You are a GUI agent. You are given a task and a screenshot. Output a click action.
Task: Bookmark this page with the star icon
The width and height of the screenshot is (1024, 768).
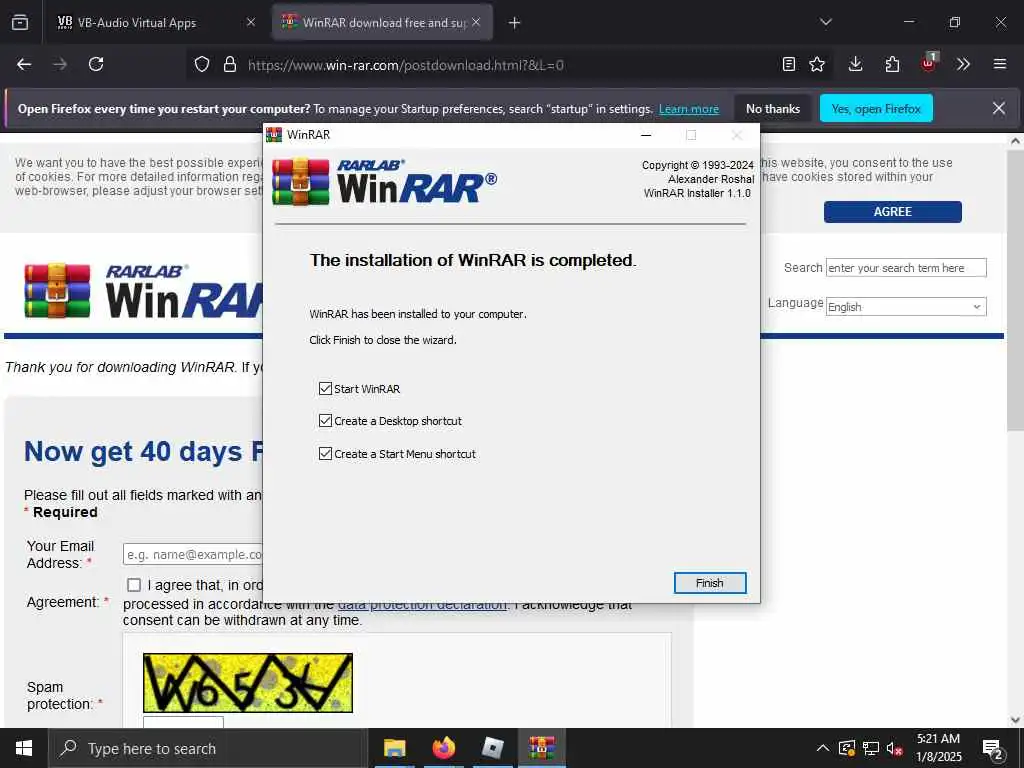[x=817, y=64]
